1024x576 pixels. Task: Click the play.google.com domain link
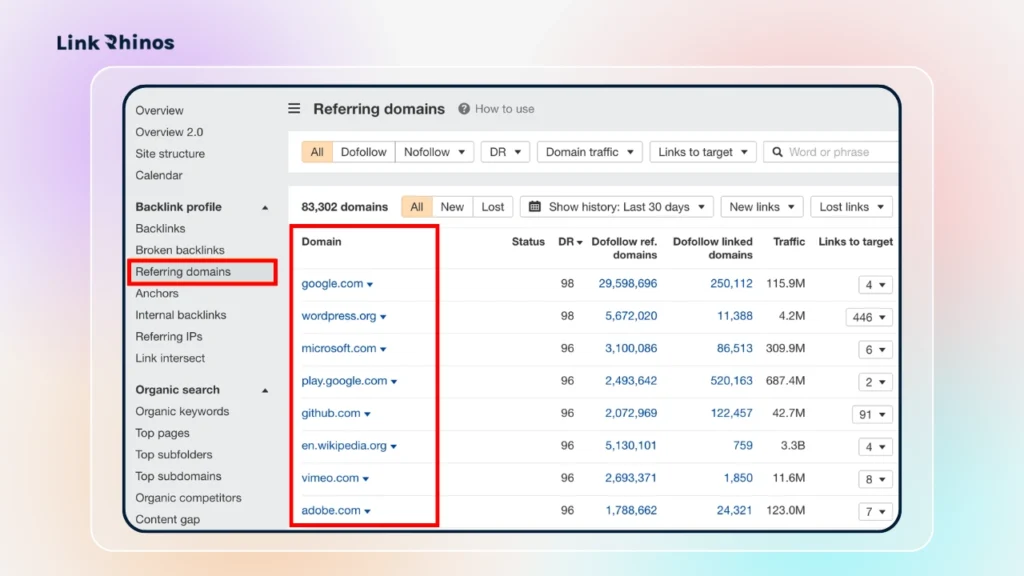(344, 381)
